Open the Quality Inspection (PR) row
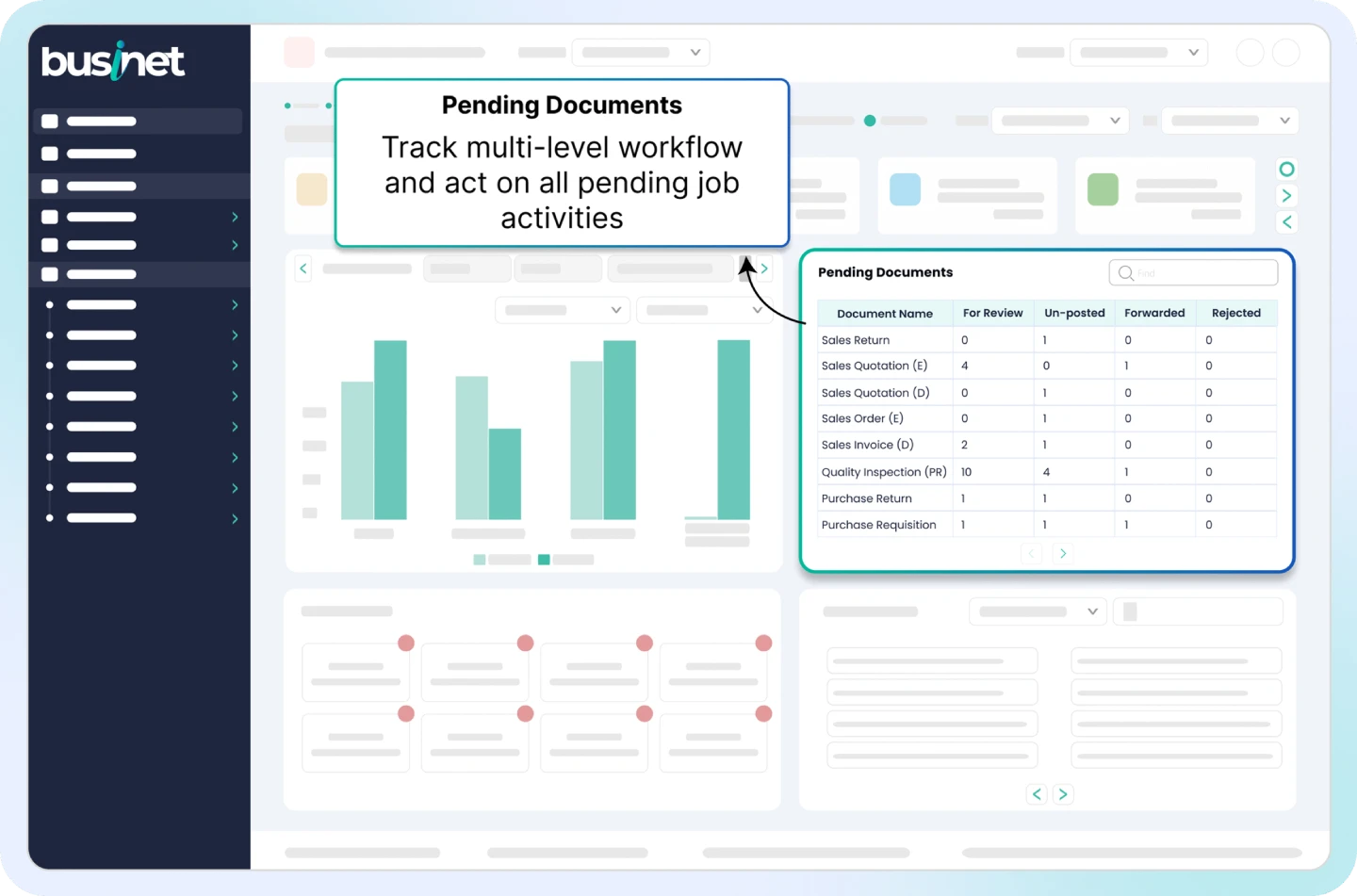The height and width of the screenshot is (896, 1357). (883, 472)
